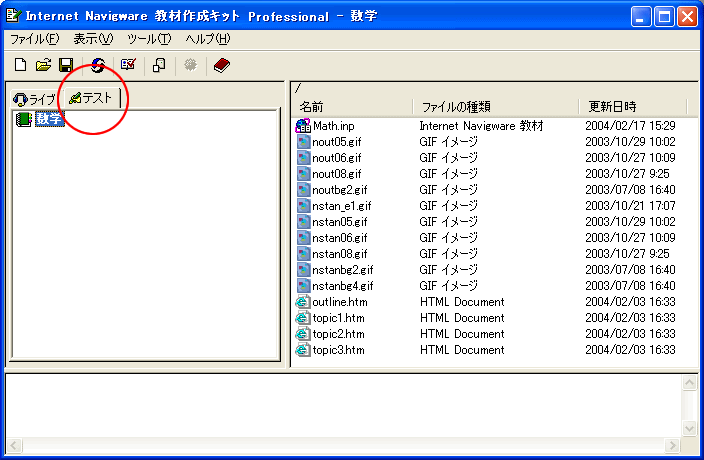Viewport: 704px width, 460px height.
Task: Click the scroll up arrow in output pane
Action: (x=690, y=383)
